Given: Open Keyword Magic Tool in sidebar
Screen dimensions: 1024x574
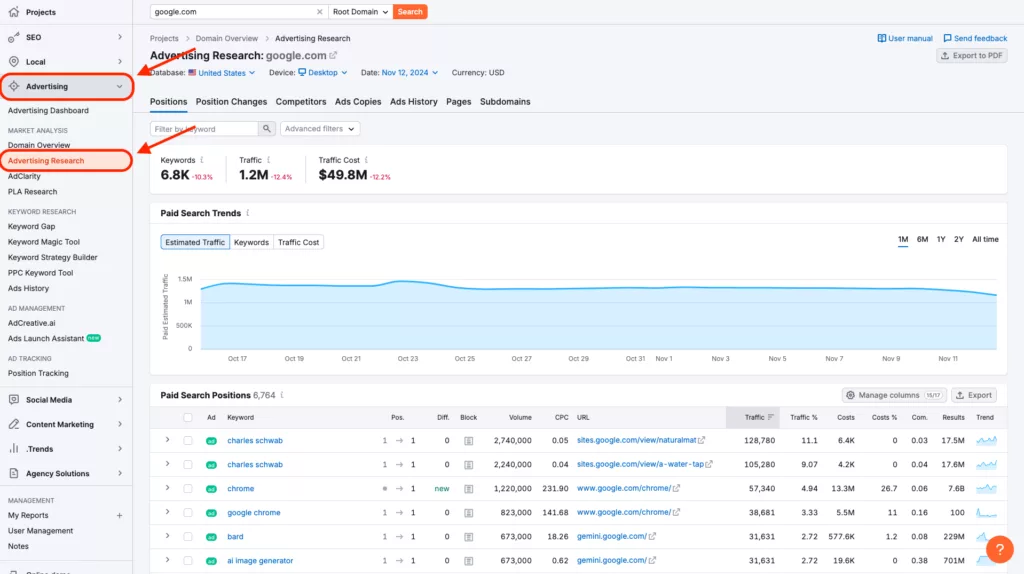Looking at the screenshot, I should (44, 242).
